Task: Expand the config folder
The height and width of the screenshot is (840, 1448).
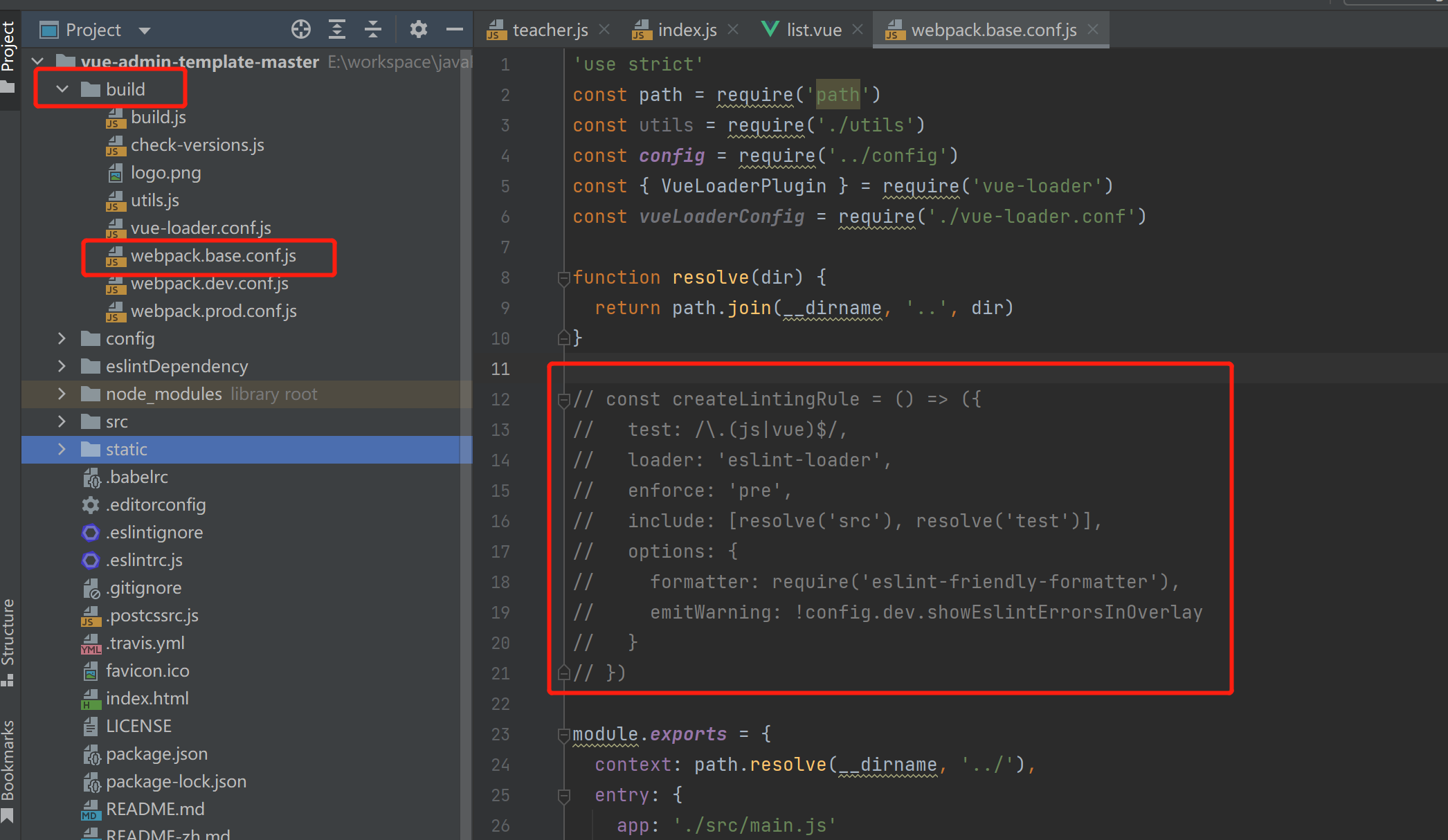Action: pyautogui.click(x=62, y=338)
